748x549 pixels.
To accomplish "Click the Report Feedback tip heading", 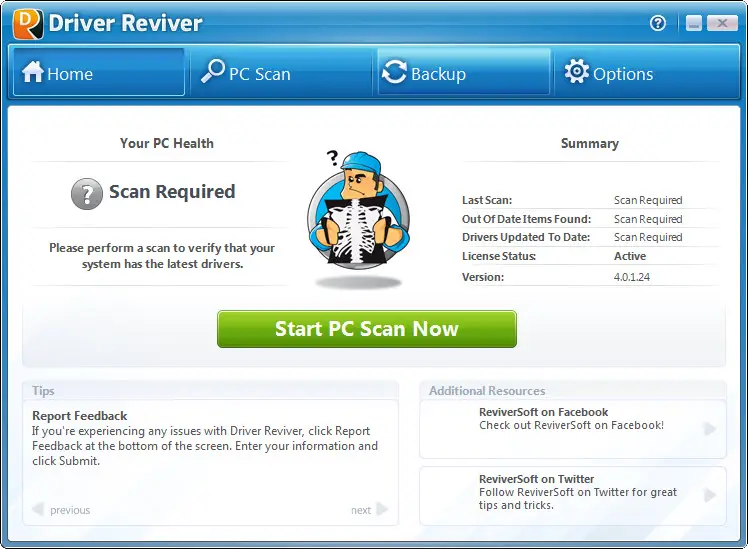I will tap(80, 415).
